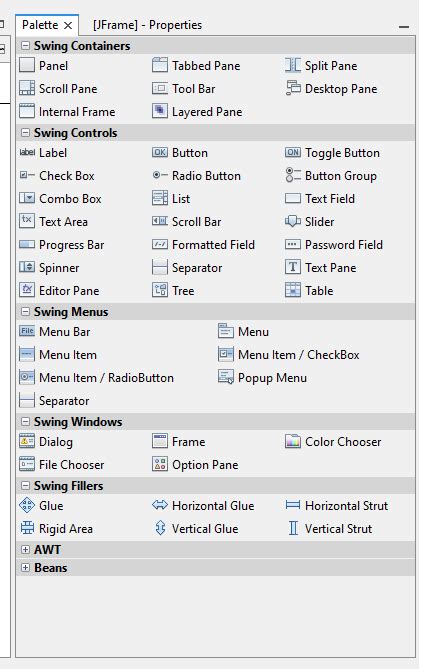Collapse the Swing Menus section
This screenshot has width=433, height=669.
coord(26,311)
